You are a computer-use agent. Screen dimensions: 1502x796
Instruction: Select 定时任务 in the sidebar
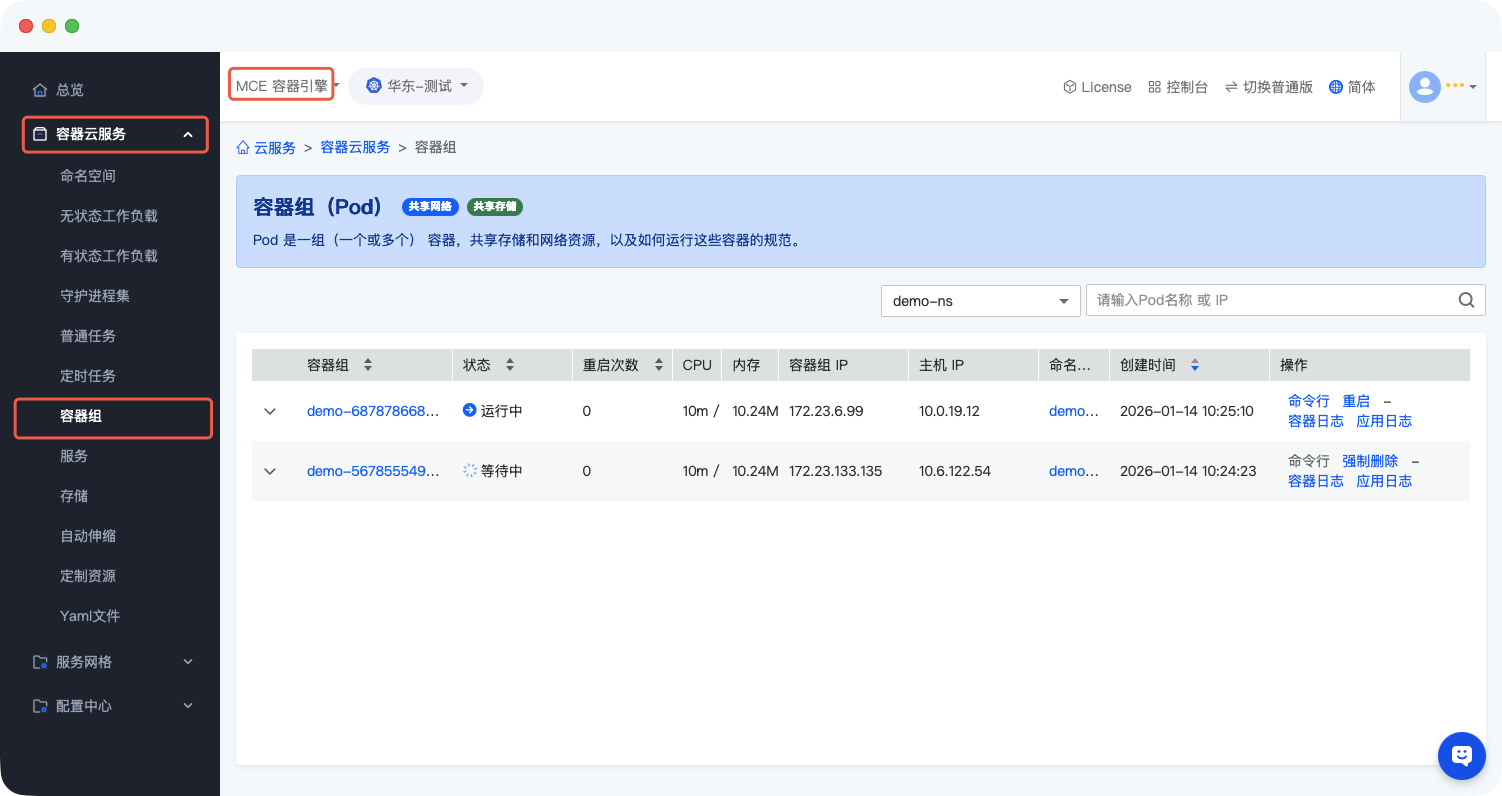(88, 376)
